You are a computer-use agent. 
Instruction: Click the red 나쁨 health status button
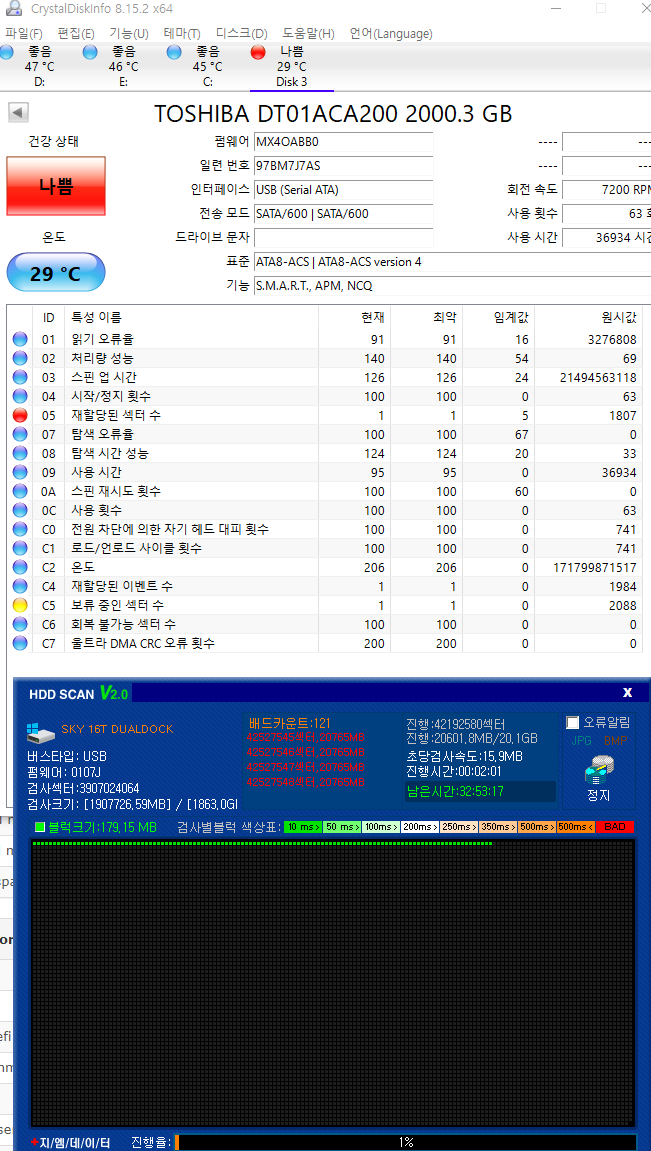[56, 186]
